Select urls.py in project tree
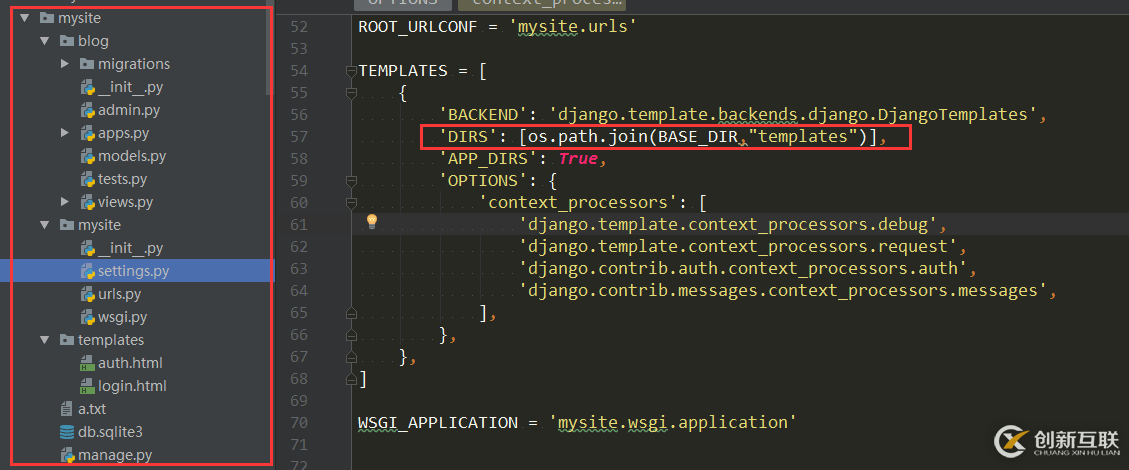The width and height of the screenshot is (1129, 470). pos(120,294)
